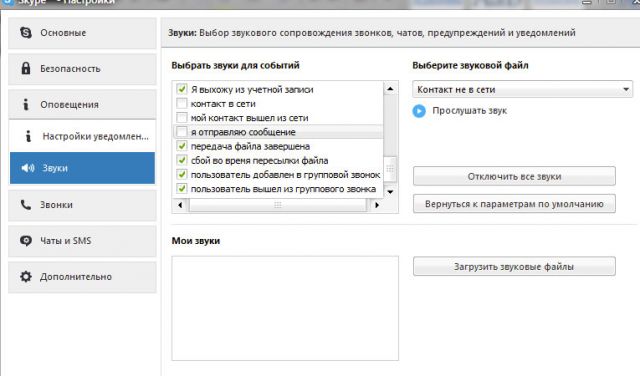The width and height of the screenshot is (640, 376).
Task: Open the Звонки settings section
Action: (x=82, y=205)
